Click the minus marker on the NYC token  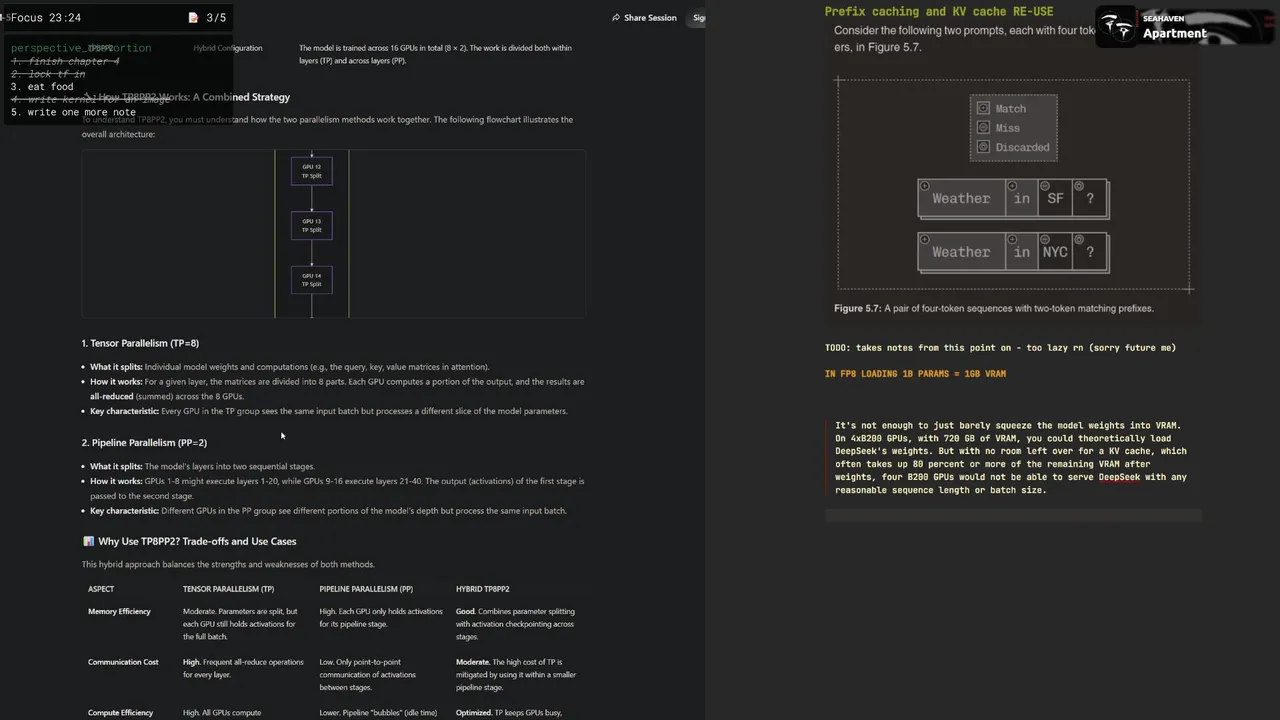click(1045, 240)
